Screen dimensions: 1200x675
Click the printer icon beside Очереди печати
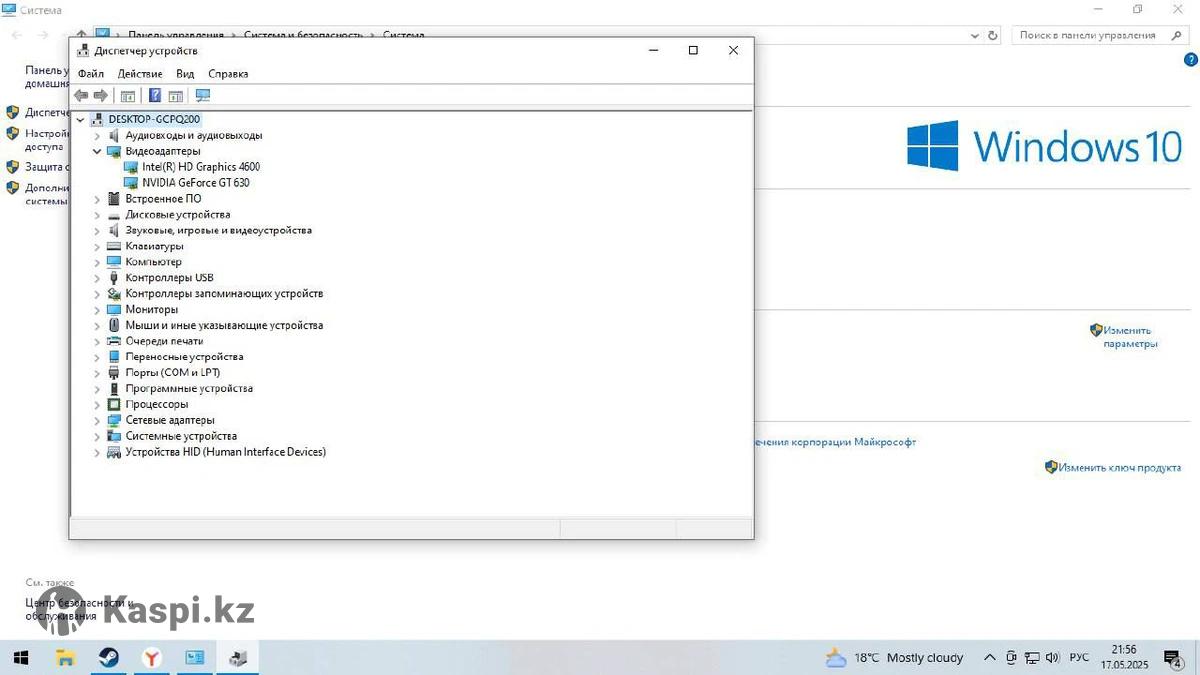click(114, 341)
